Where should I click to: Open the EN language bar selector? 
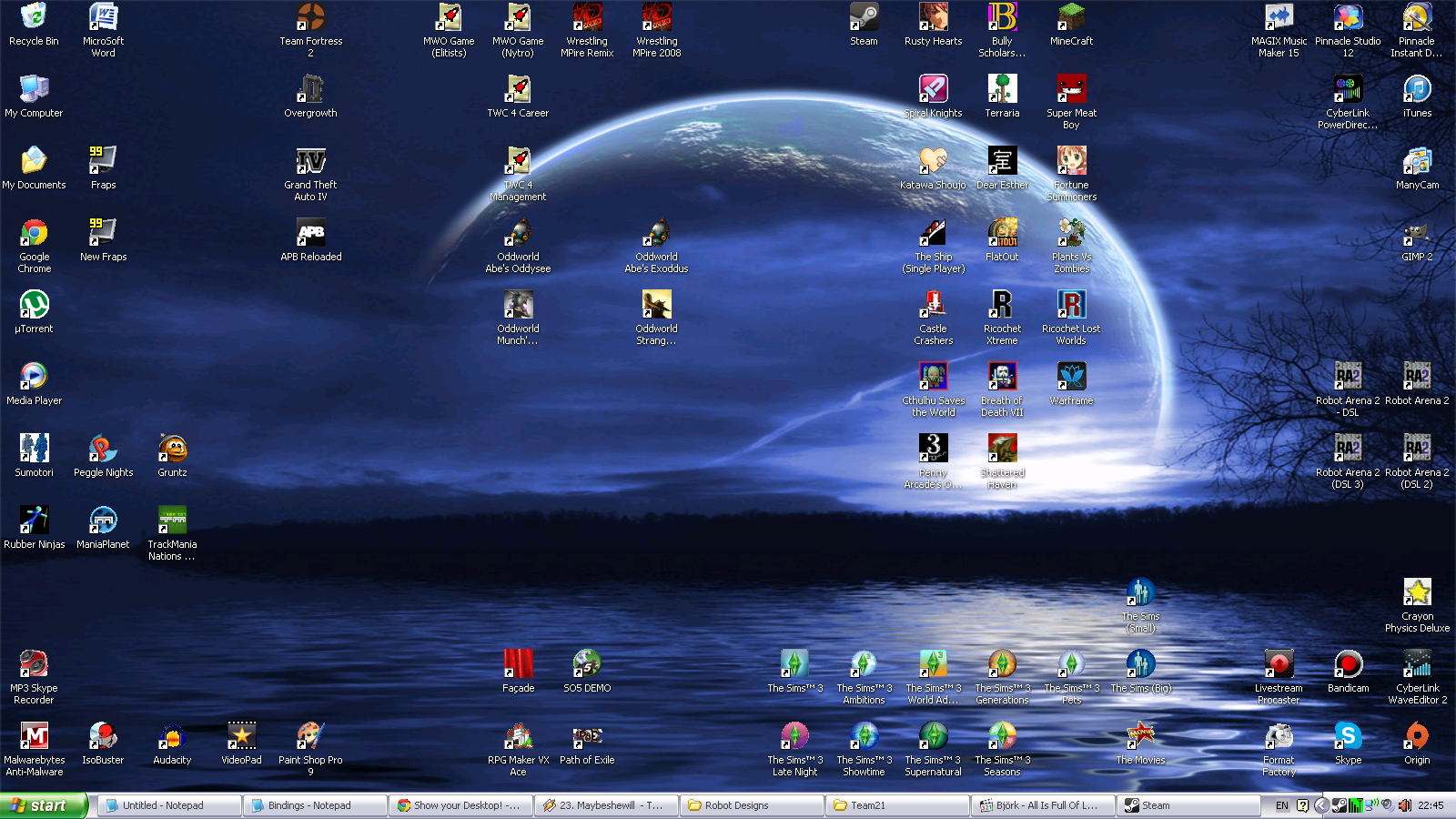[1281, 805]
